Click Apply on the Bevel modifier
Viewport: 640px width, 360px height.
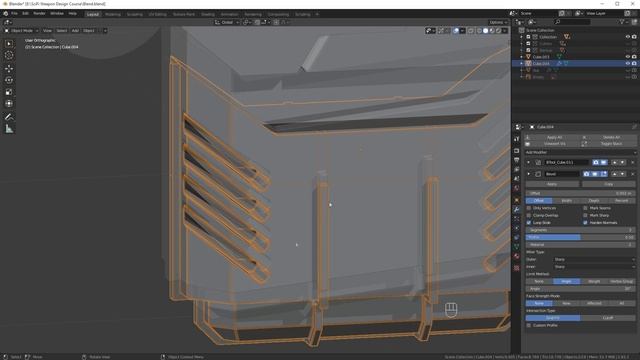coord(552,184)
